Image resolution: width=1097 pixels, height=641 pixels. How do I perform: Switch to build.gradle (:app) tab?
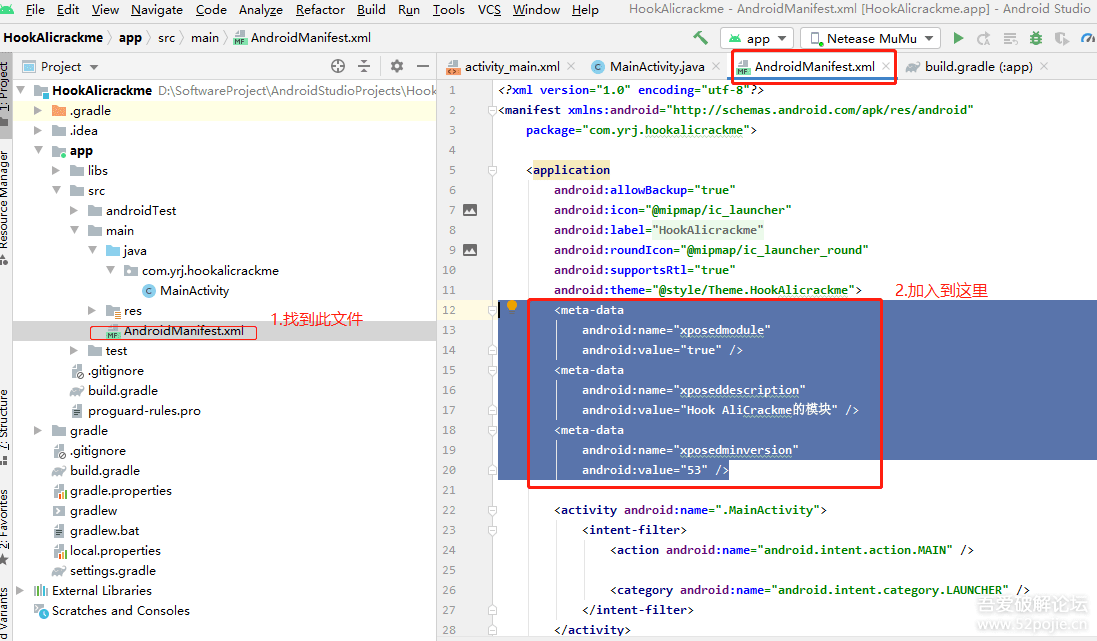point(978,66)
